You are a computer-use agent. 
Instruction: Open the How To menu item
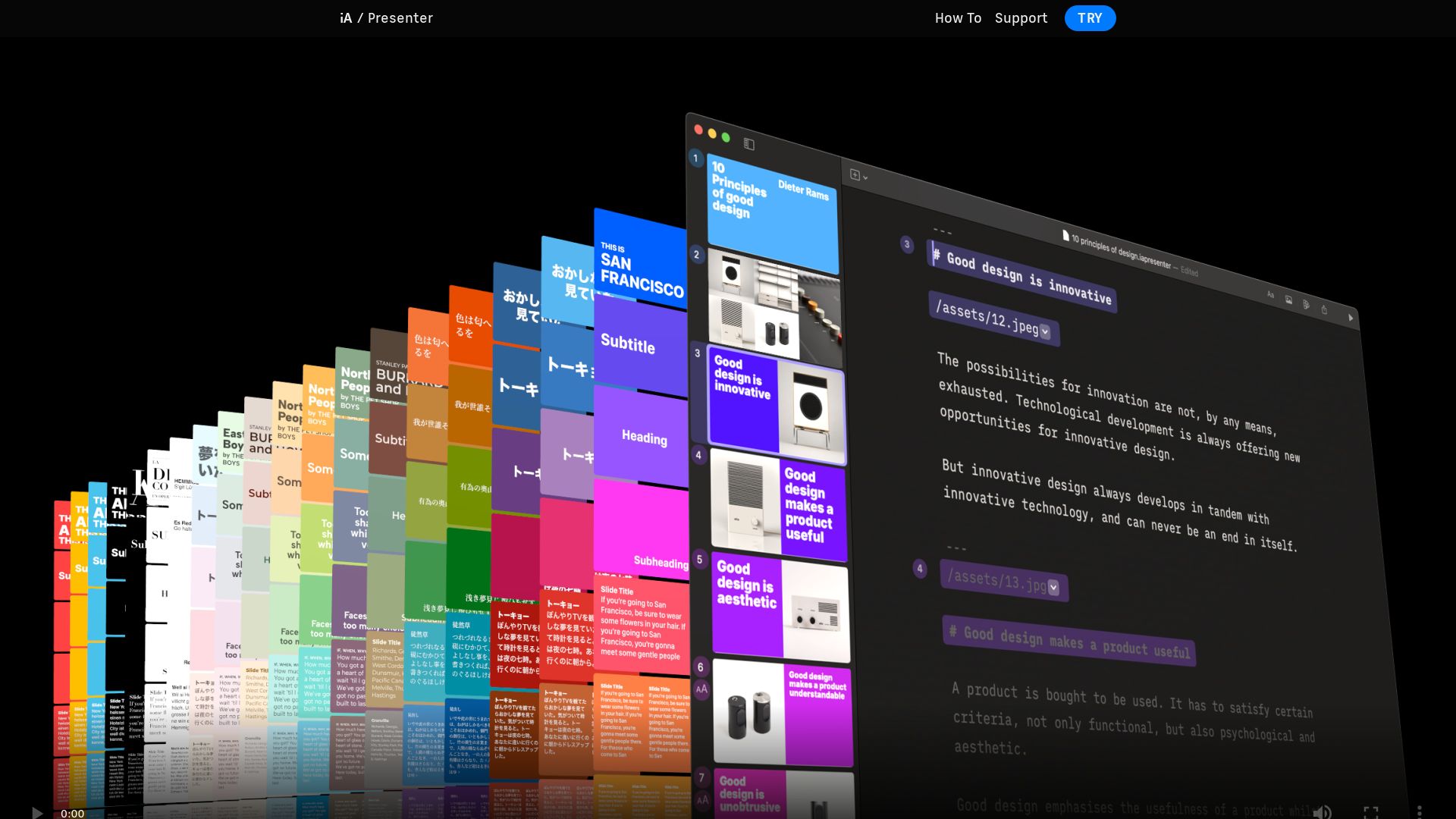click(x=958, y=18)
